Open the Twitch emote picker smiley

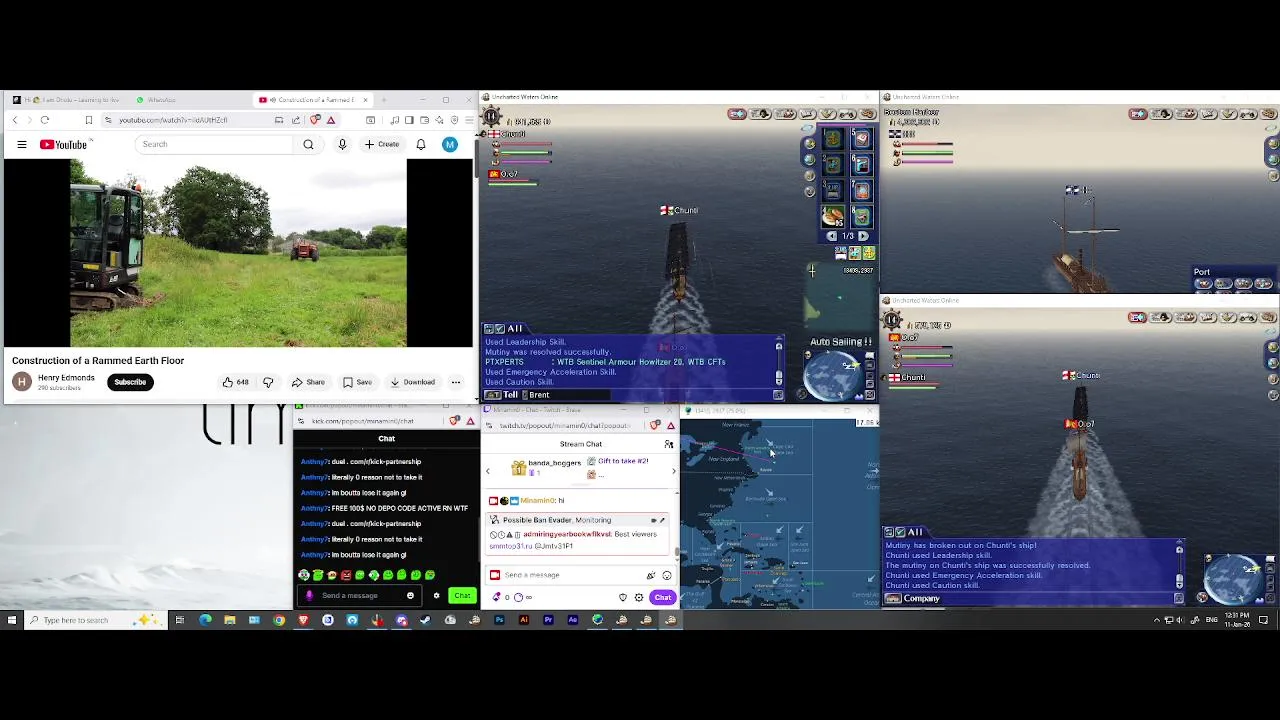667,575
